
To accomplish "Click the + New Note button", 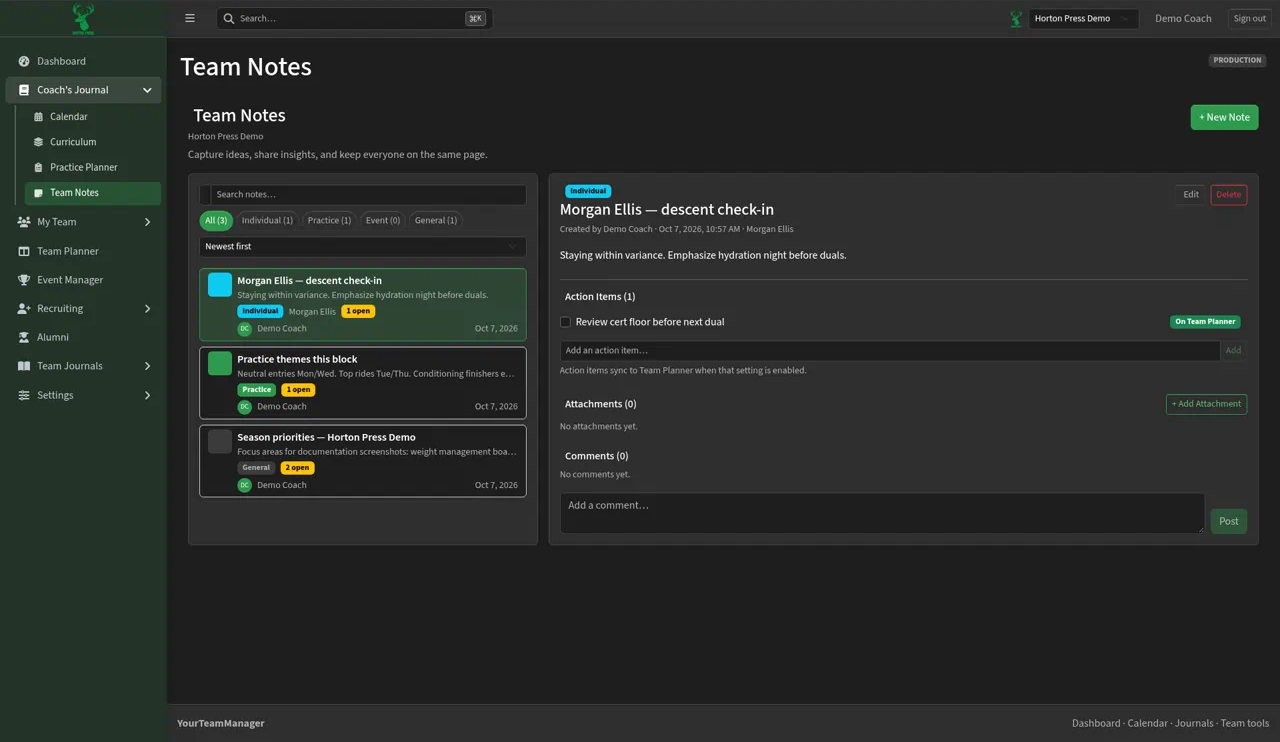I will (1224, 117).
